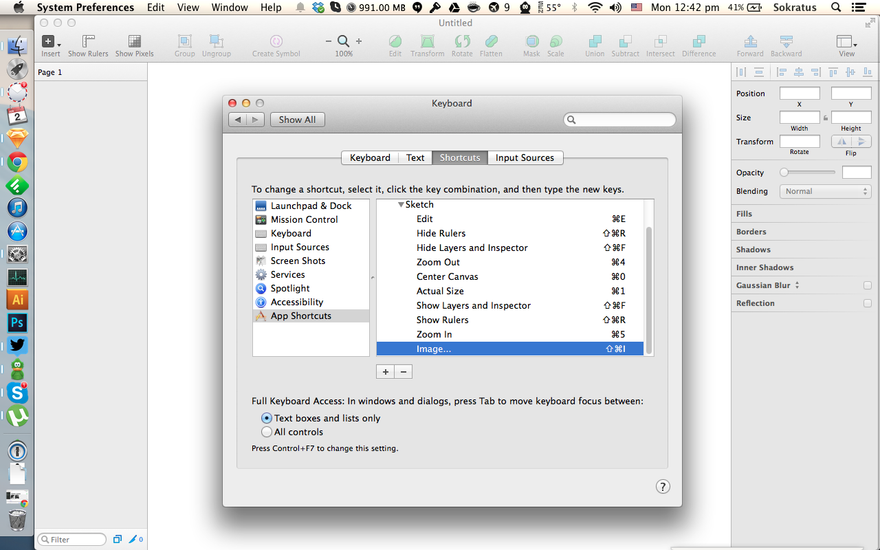This screenshot has width=880, height=550.
Task: Enable the Gaussian Blur checkbox
Action: (867, 285)
